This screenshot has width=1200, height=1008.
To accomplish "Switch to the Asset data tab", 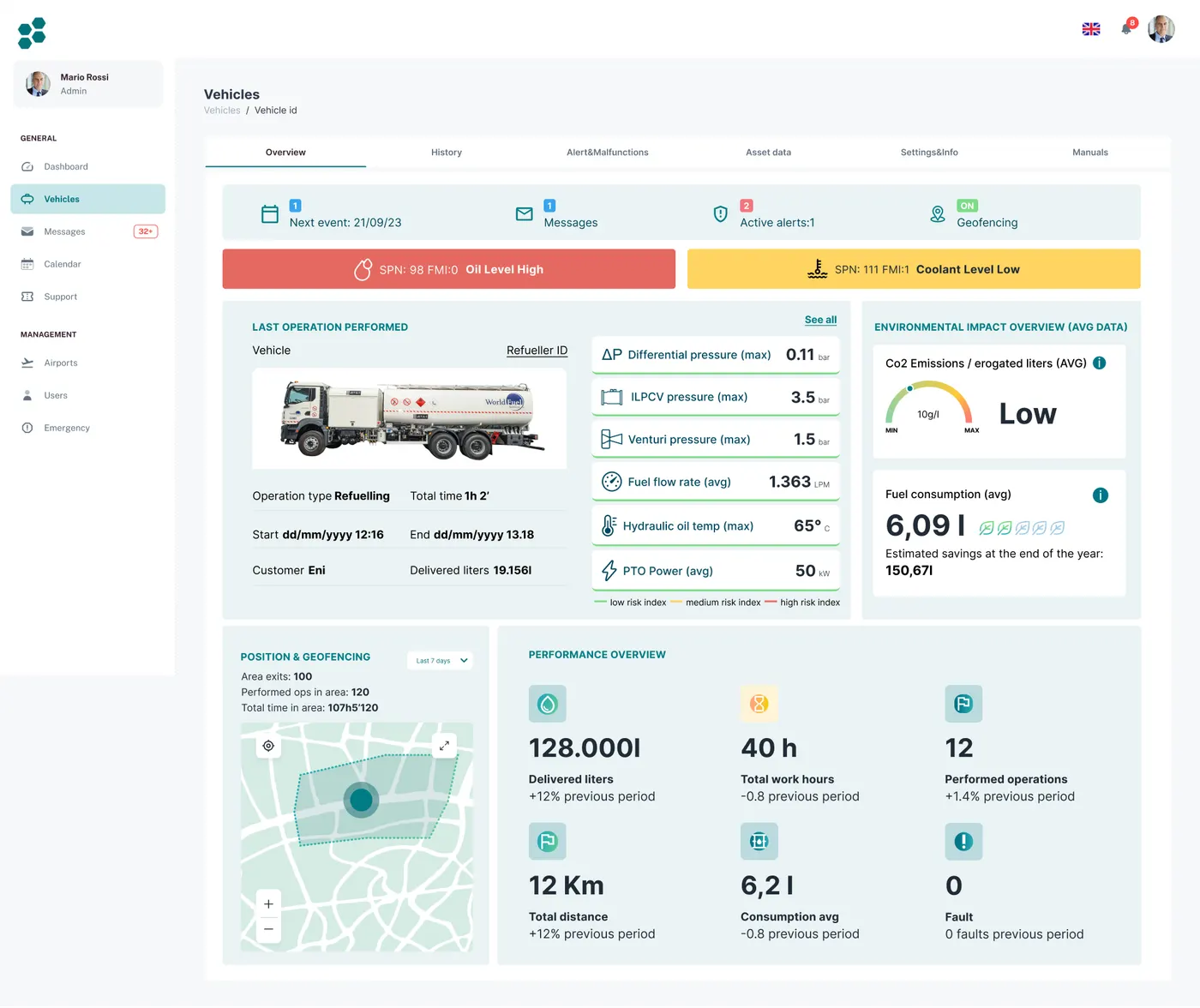I will pos(769,152).
